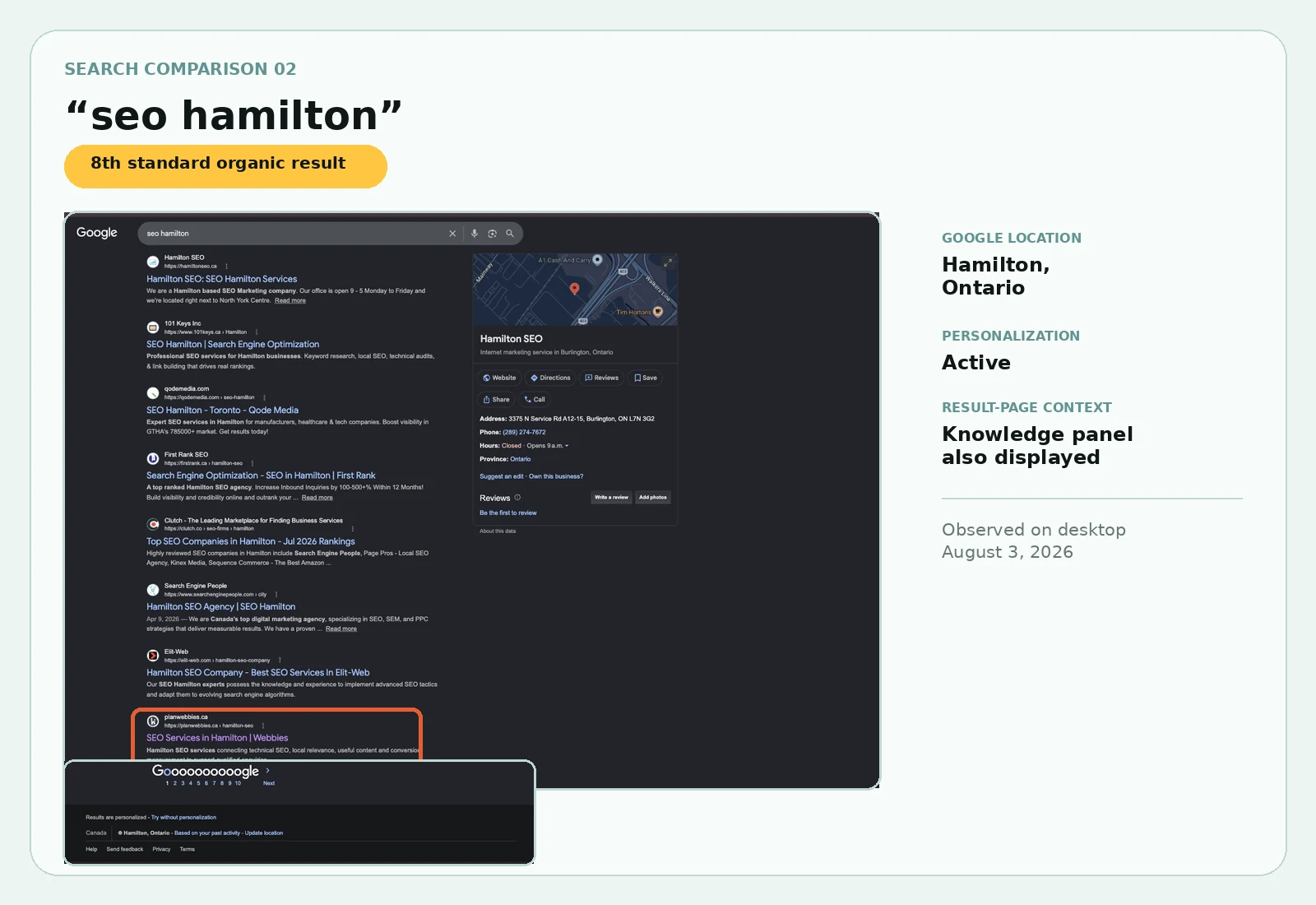Open the options menu beside the firstrank.ca URL
This screenshot has width=1316, height=905.
point(253,463)
